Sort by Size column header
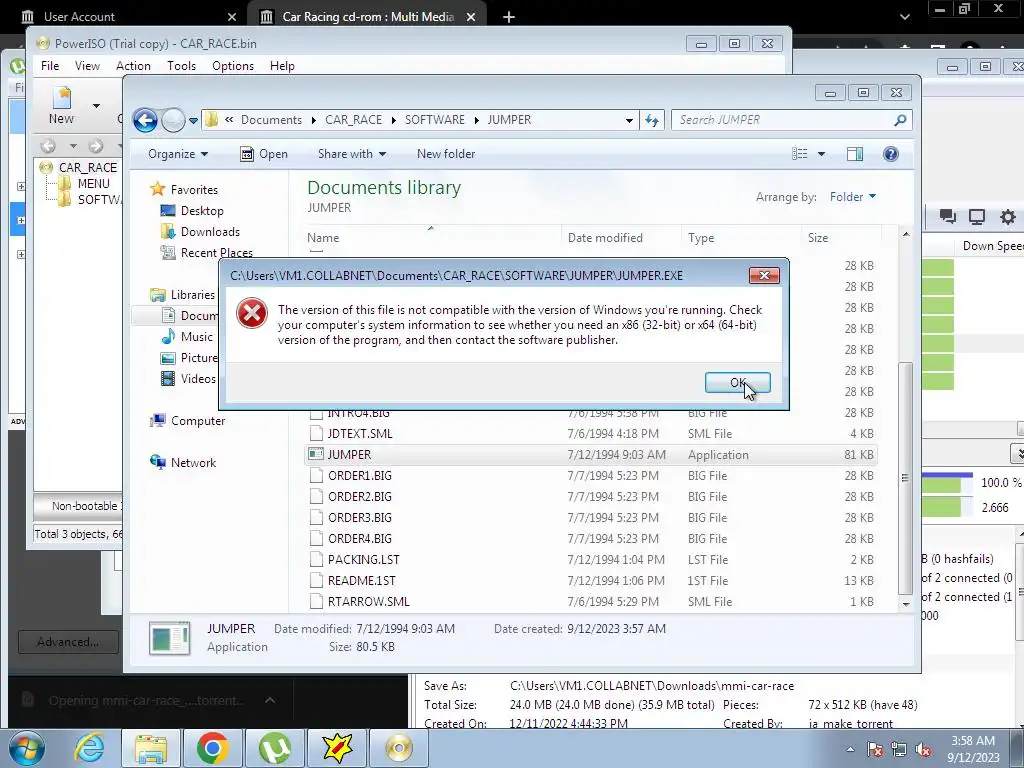The height and width of the screenshot is (768, 1024). tap(818, 238)
